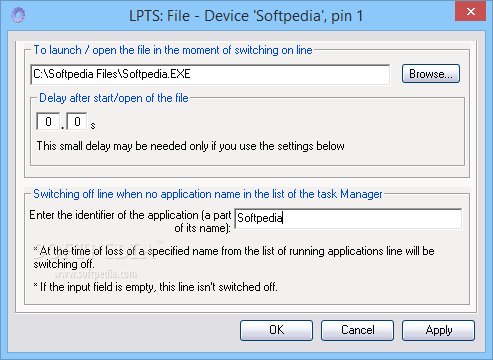Click the dialog title 'LPTS: File - Device'
Screen dimensions: 493x360
(246, 16)
